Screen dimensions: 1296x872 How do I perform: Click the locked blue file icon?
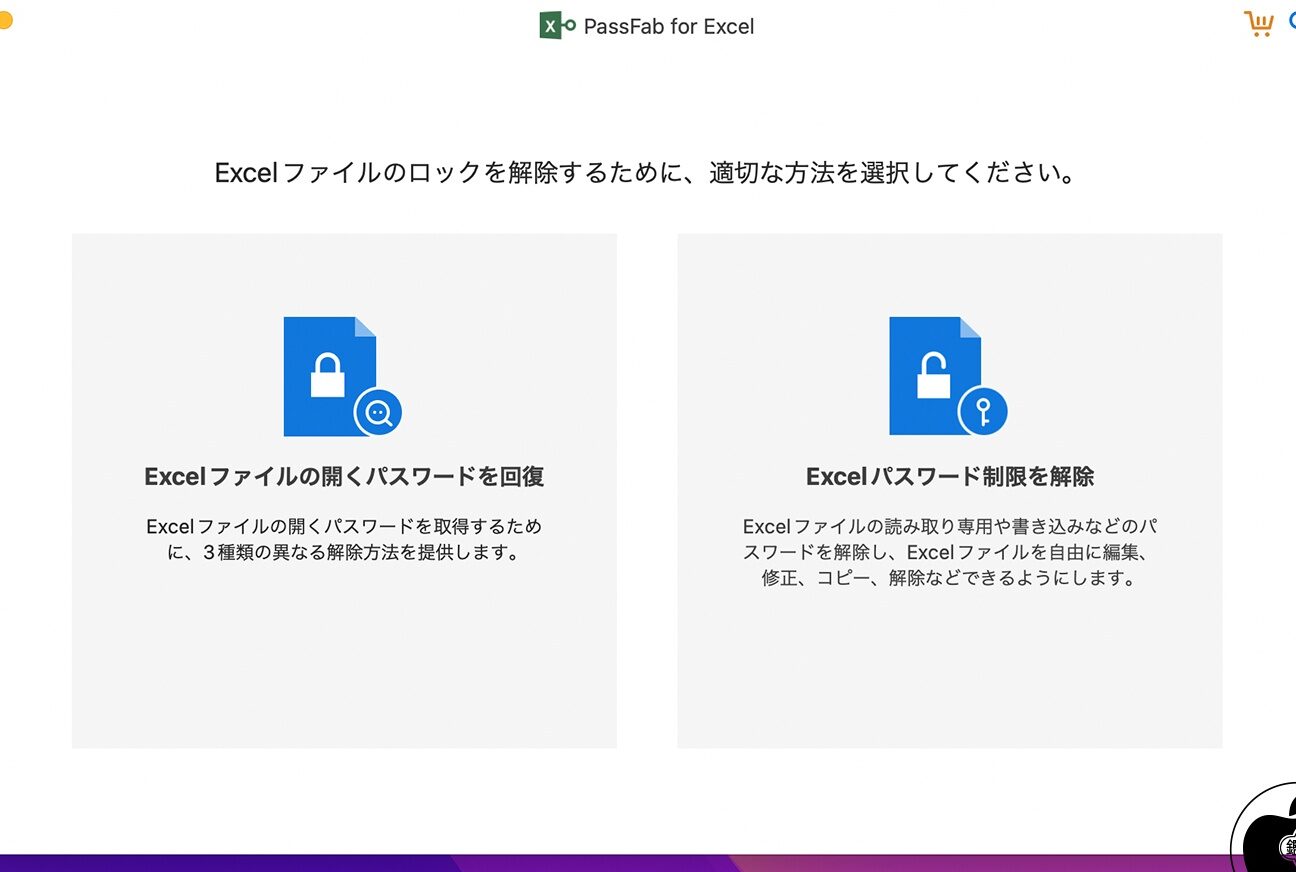[x=330, y=375]
